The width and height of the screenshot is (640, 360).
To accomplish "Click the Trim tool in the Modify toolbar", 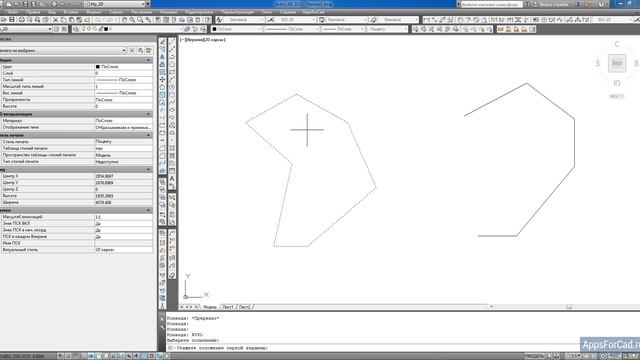I will pos(162,110).
